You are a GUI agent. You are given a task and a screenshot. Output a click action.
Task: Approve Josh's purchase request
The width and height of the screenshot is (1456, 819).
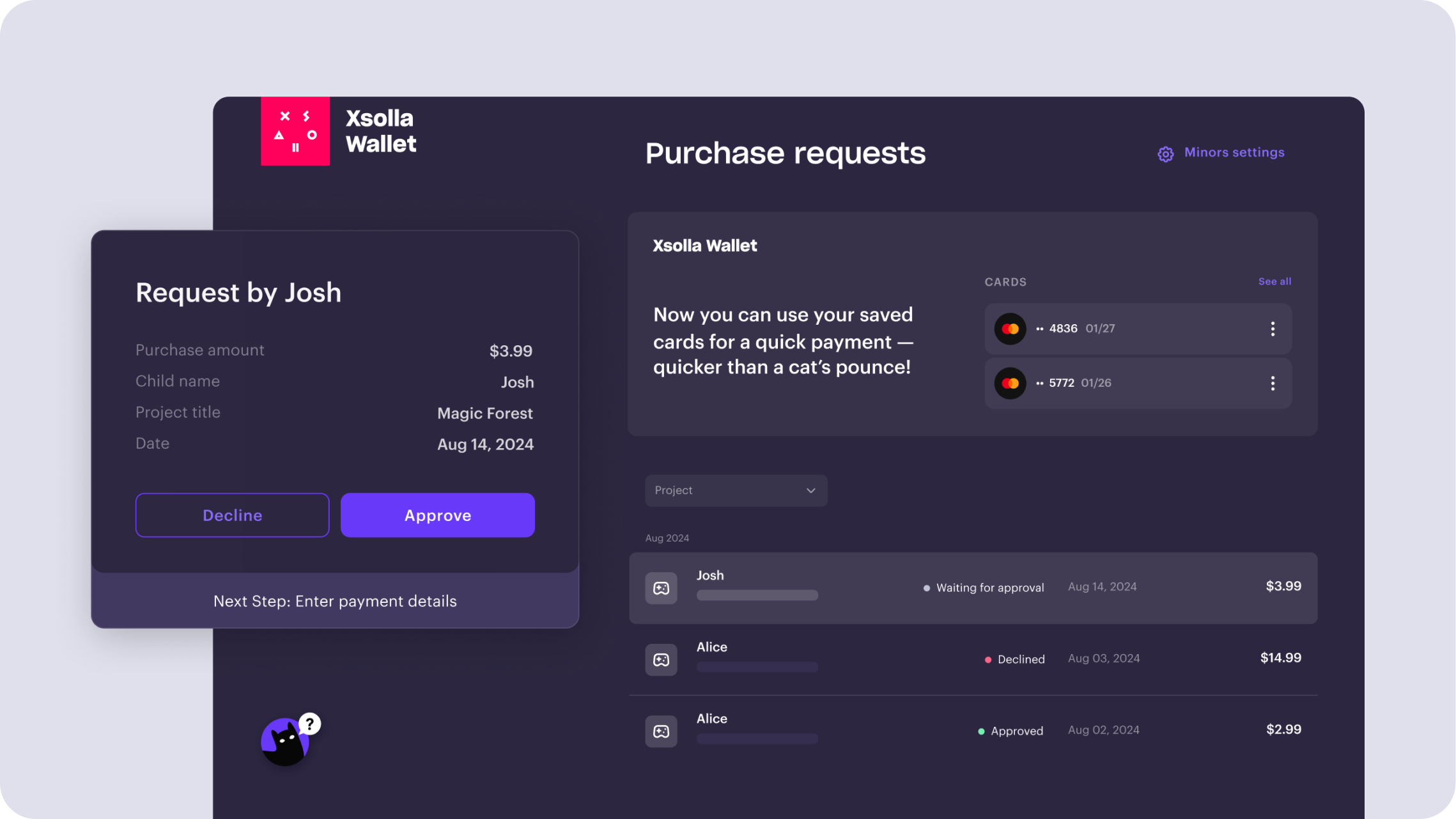[x=437, y=515]
